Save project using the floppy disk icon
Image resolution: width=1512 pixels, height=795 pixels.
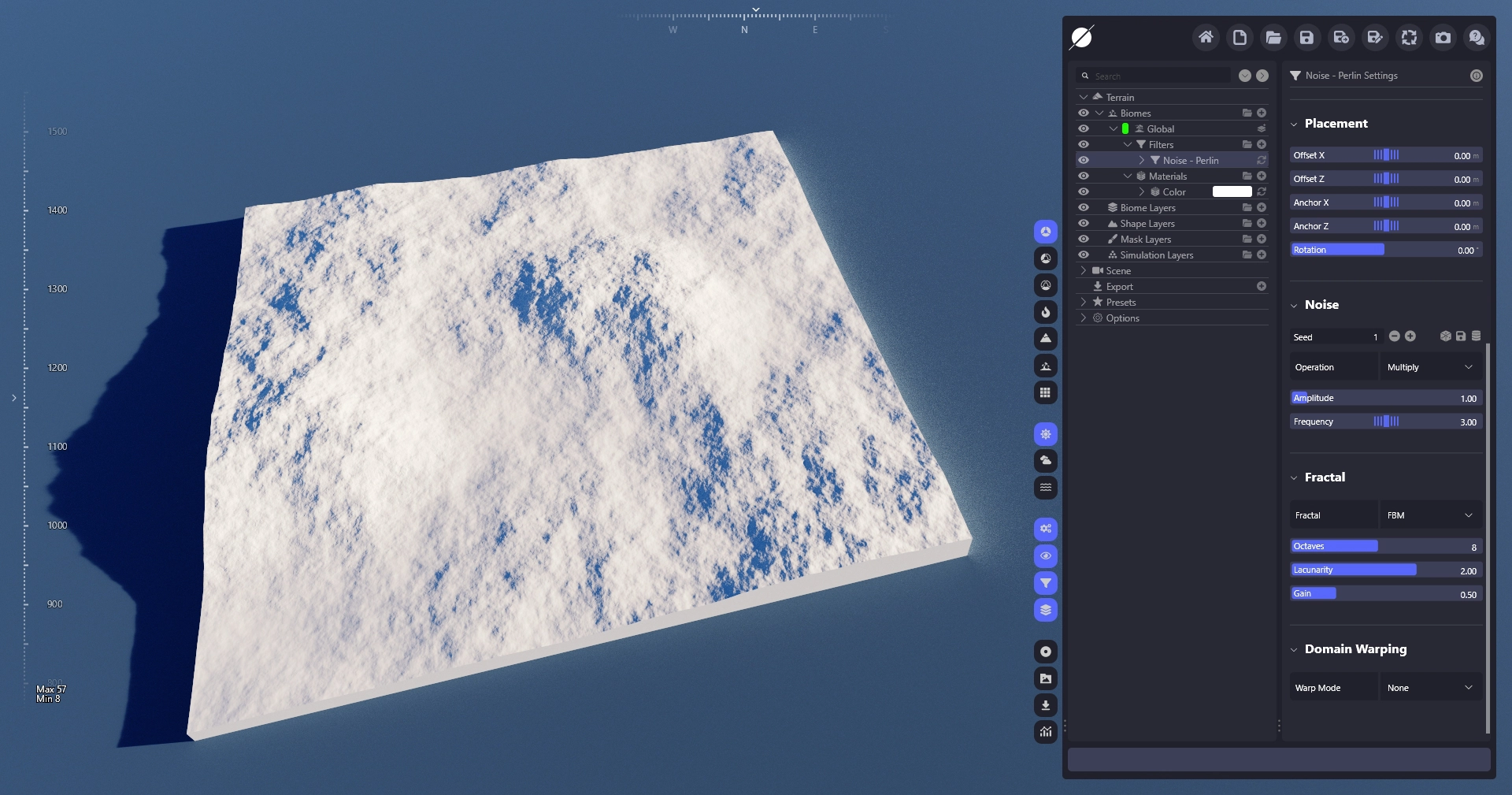coord(1307,37)
